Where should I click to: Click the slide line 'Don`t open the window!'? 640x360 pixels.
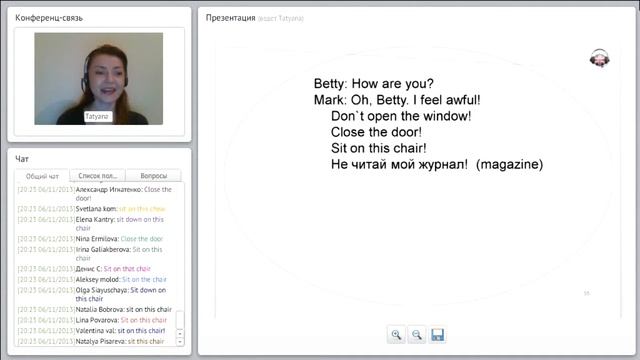tap(401, 116)
